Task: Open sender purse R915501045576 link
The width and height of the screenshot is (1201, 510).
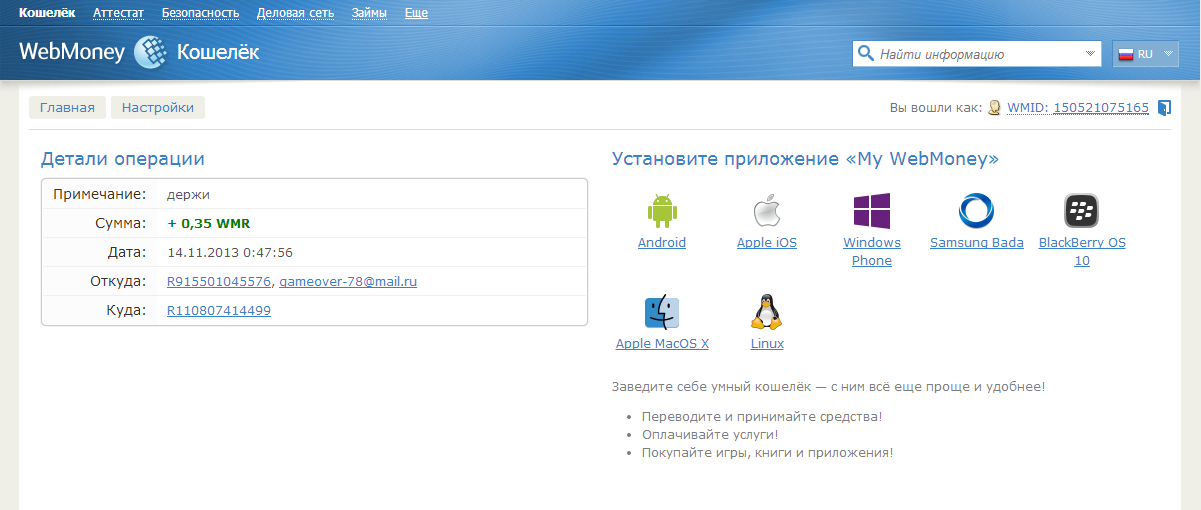Action: click(x=218, y=282)
